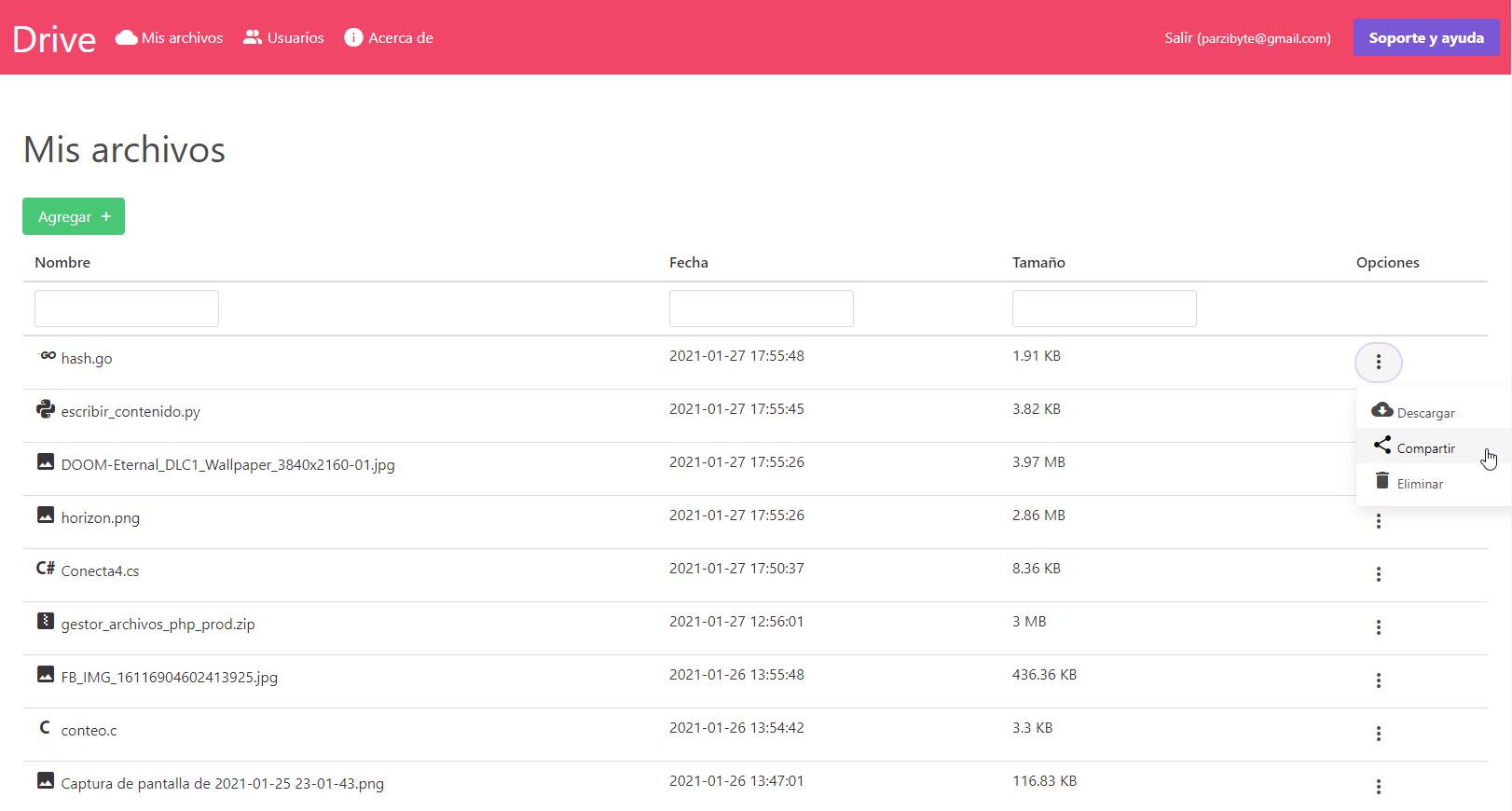Click size value 1.91 KB
Screen dimensions: 1512x811
click(x=1037, y=355)
